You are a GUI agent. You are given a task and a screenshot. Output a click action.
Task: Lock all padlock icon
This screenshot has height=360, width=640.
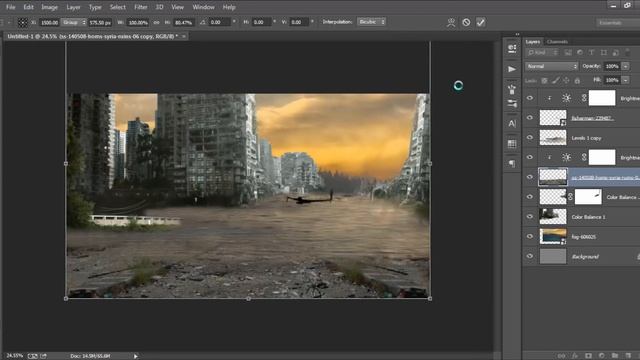pos(577,80)
